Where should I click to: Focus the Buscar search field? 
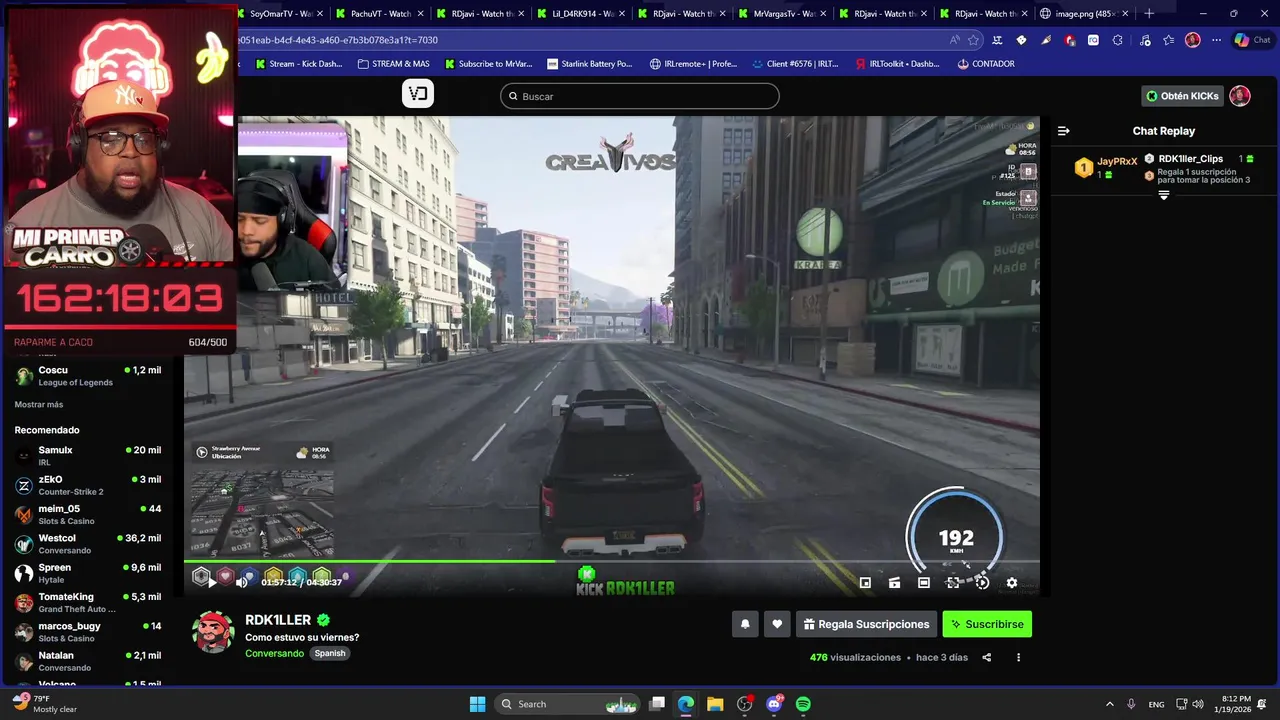(640, 96)
